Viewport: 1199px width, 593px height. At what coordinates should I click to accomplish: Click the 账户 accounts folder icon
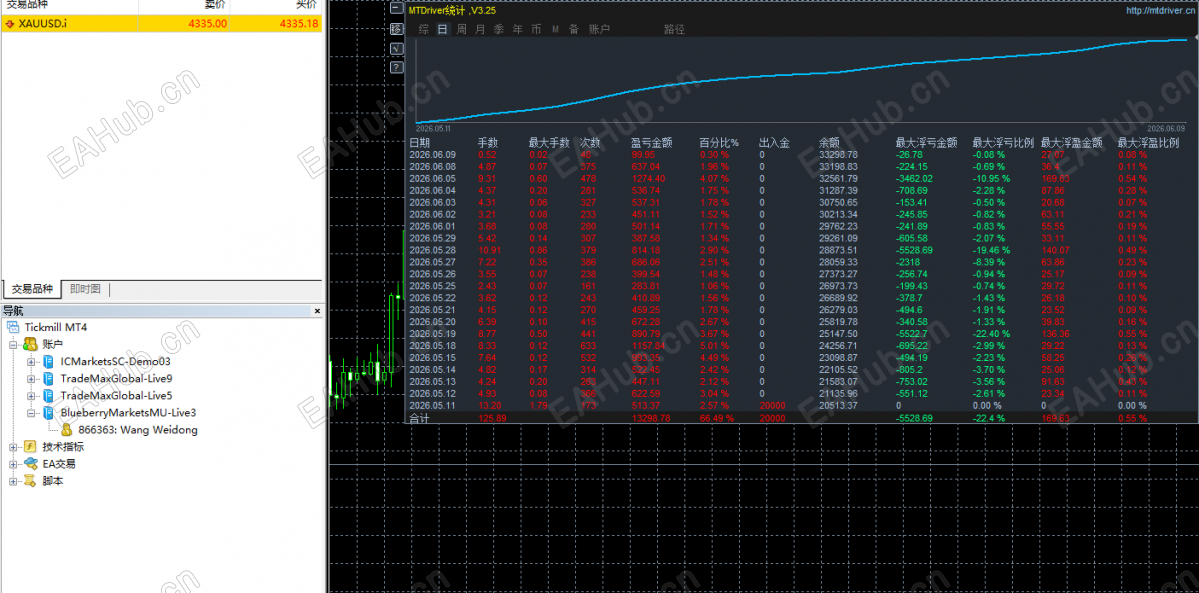point(31,344)
